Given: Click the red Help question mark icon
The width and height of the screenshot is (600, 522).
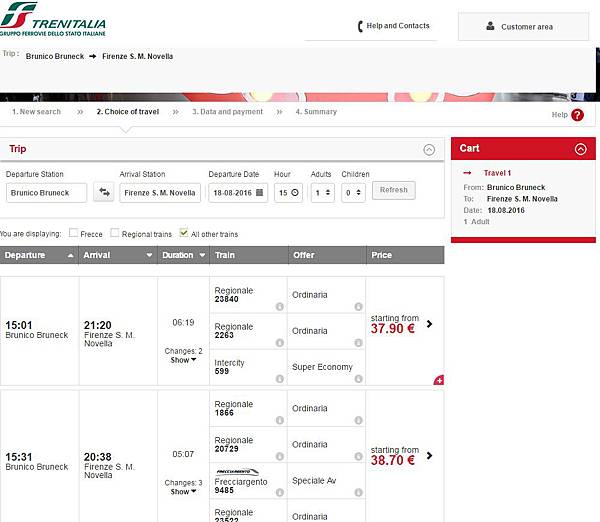Looking at the screenshot, I should pyautogui.click(x=577, y=115).
